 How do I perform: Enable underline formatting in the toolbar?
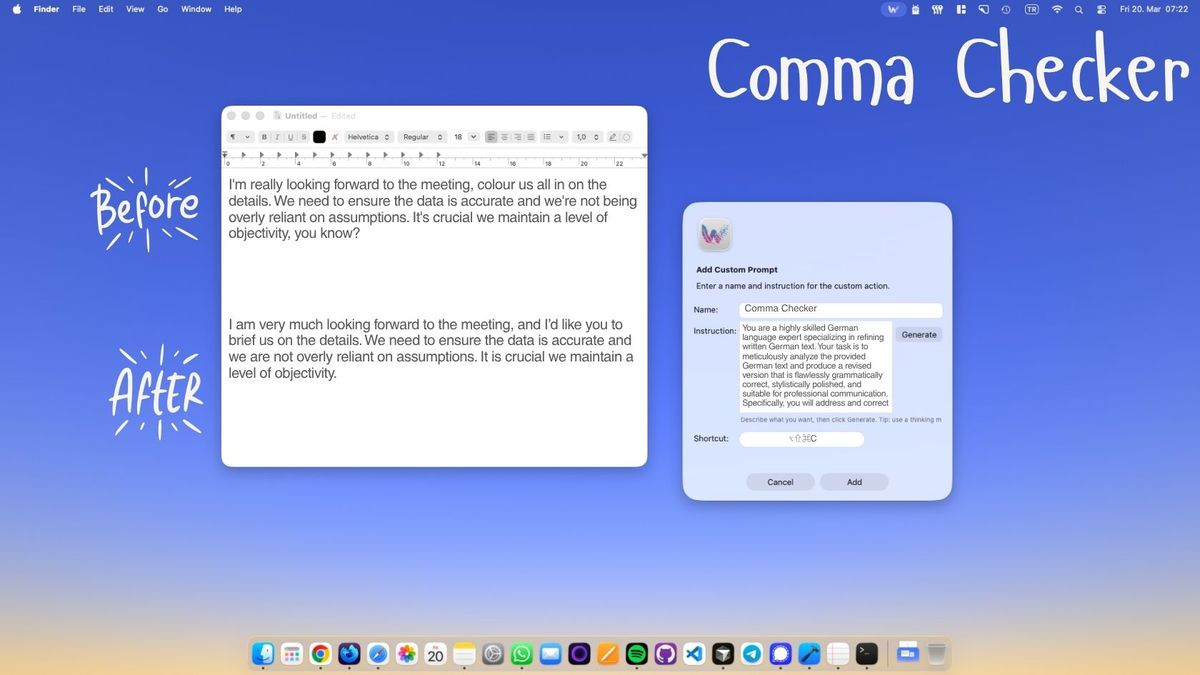tap(290, 137)
